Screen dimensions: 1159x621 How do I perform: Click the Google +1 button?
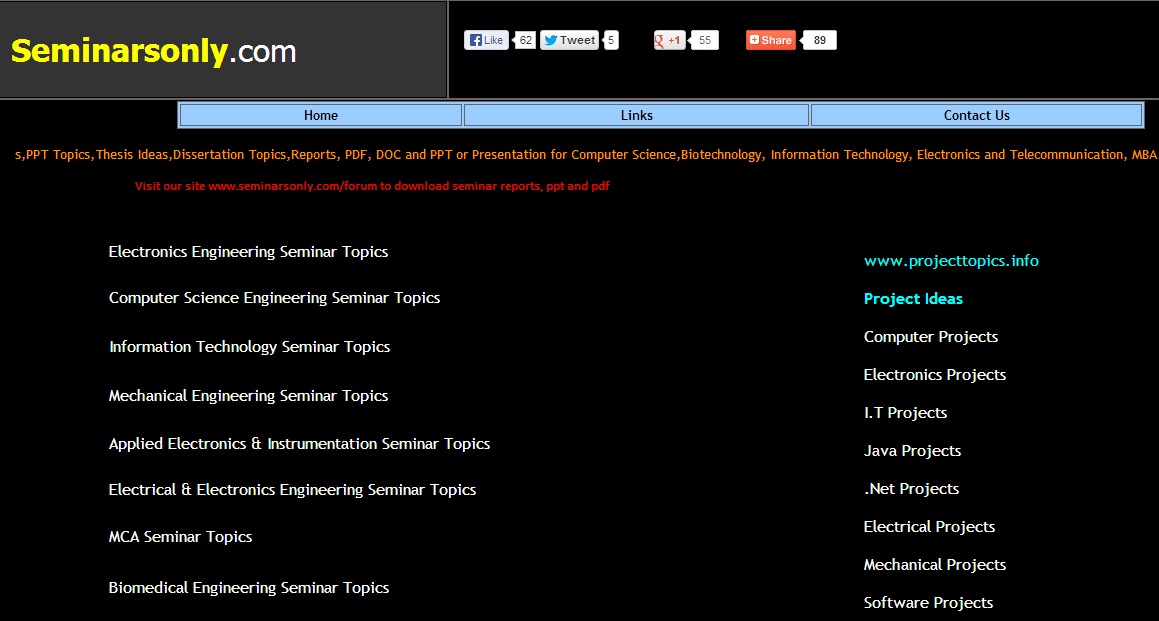[x=670, y=40]
